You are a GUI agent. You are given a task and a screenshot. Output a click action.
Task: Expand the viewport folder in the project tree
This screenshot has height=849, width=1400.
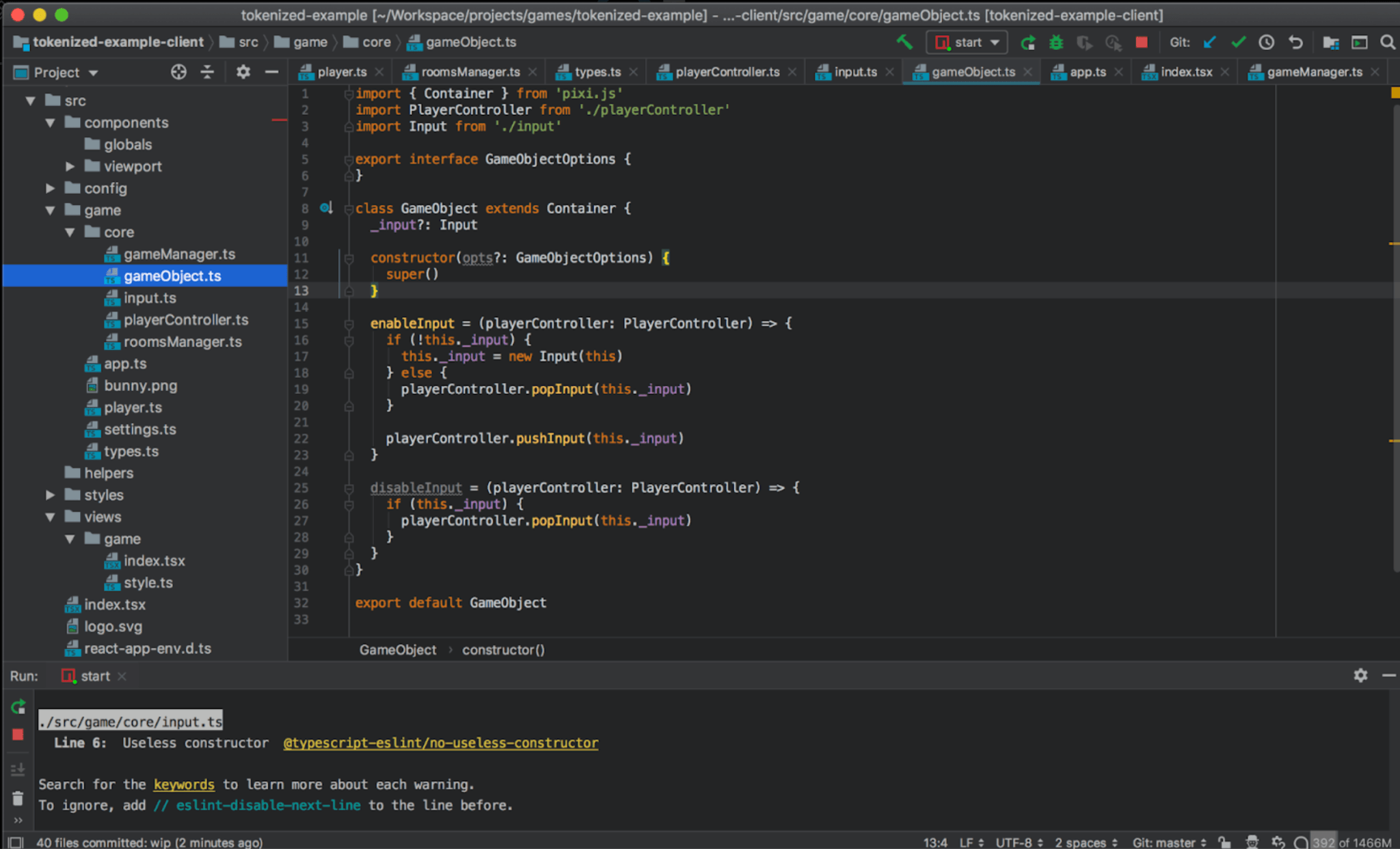(70, 166)
